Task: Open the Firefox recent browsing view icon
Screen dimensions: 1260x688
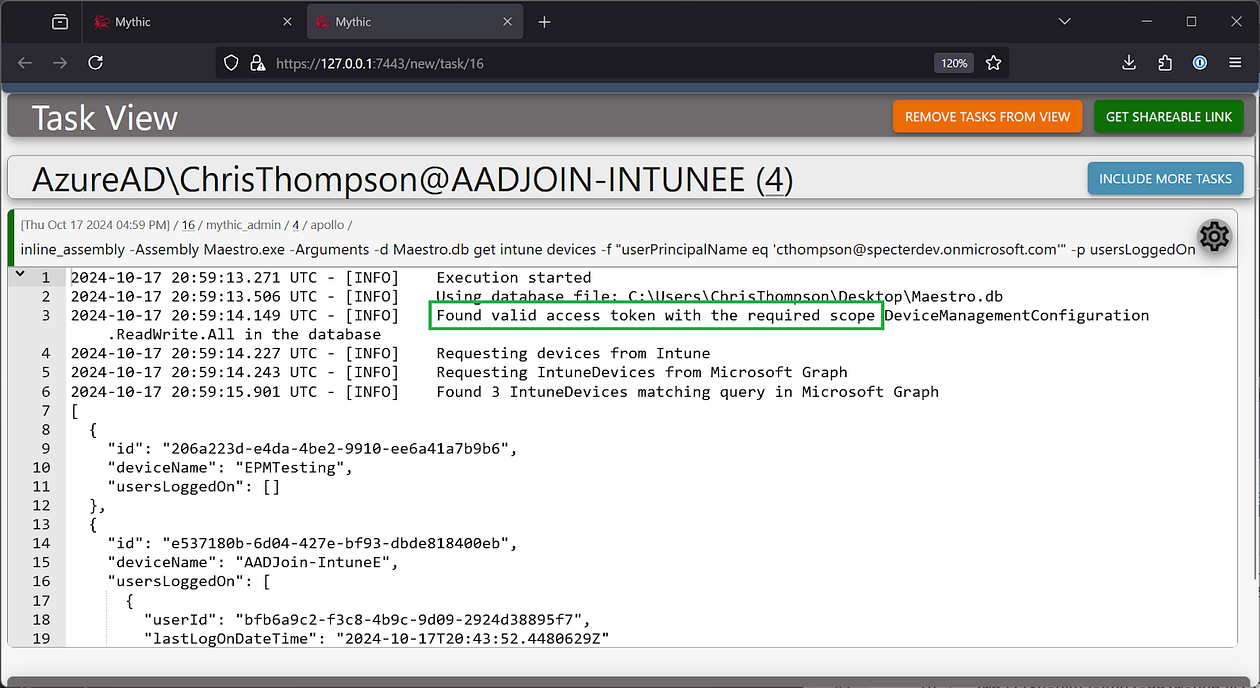Action: point(60,22)
